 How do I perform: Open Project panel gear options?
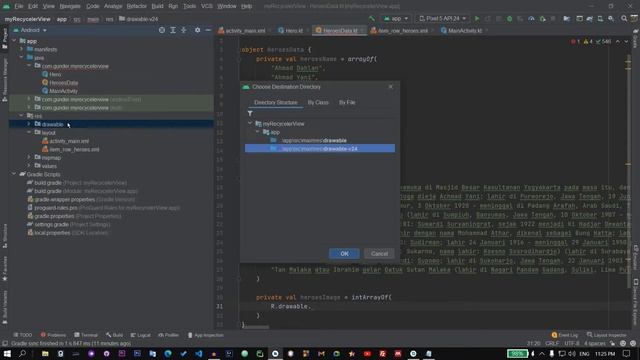pyautogui.click(x=198, y=30)
